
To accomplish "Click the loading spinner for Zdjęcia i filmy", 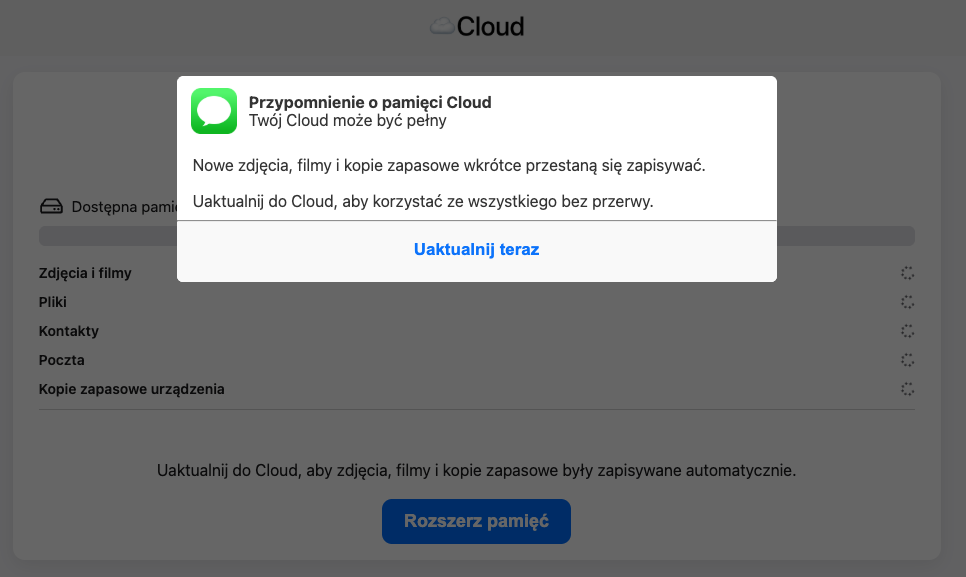I will 907,273.
